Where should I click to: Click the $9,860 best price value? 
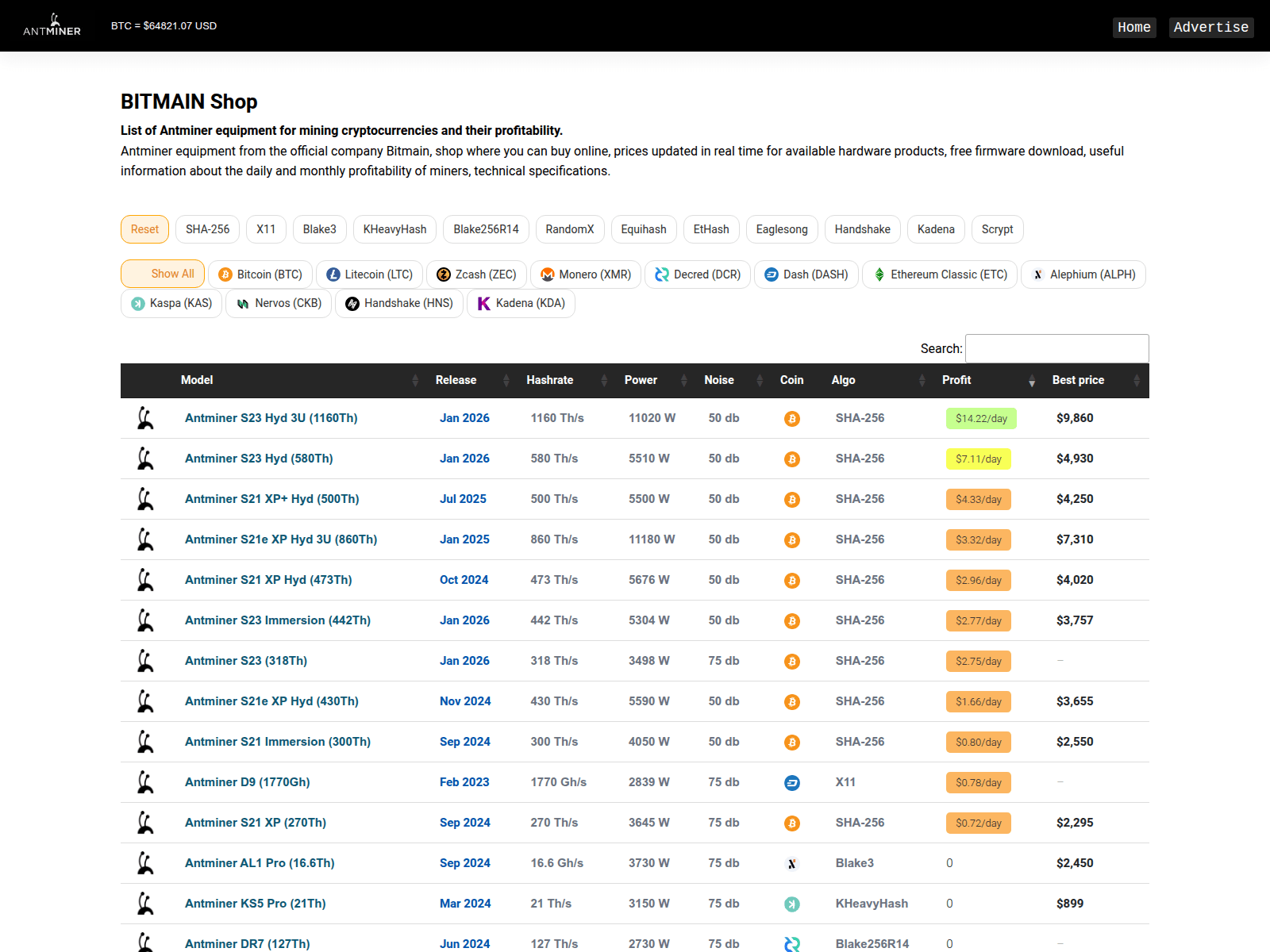pos(1075,418)
